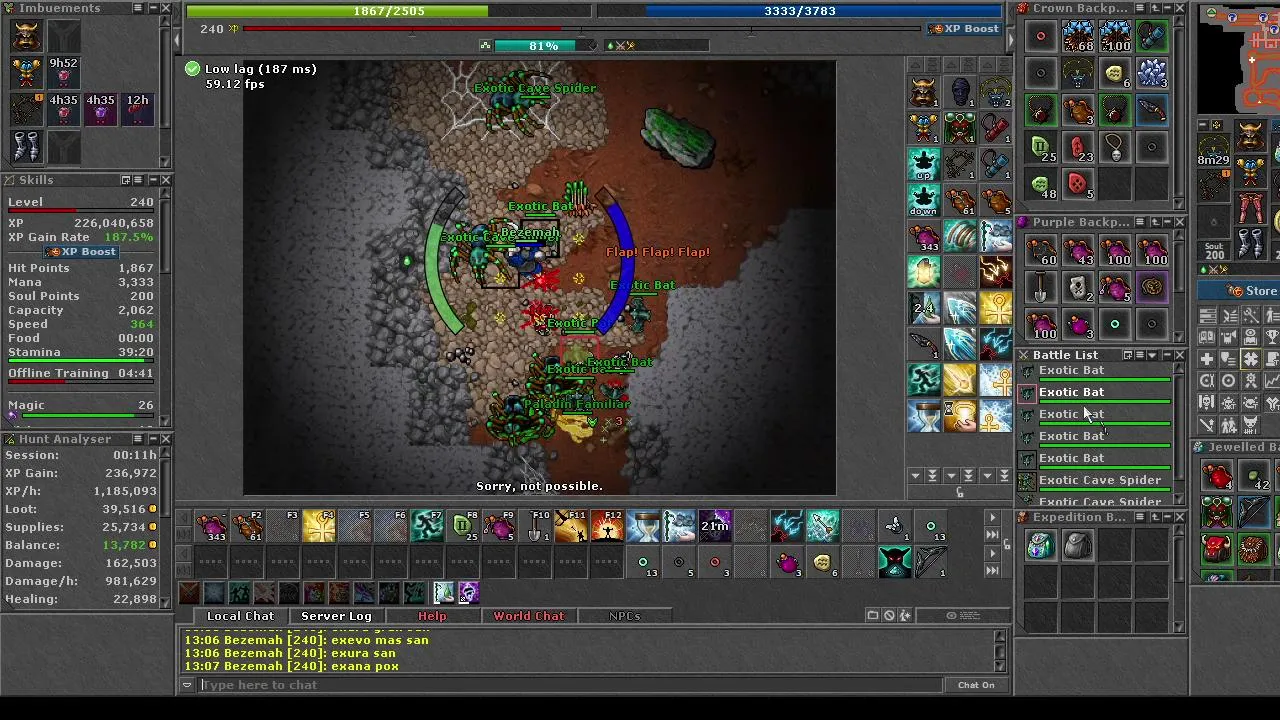Use the mana potion on hotkey slot one
1280x720 pixels.
click(211, 526)
